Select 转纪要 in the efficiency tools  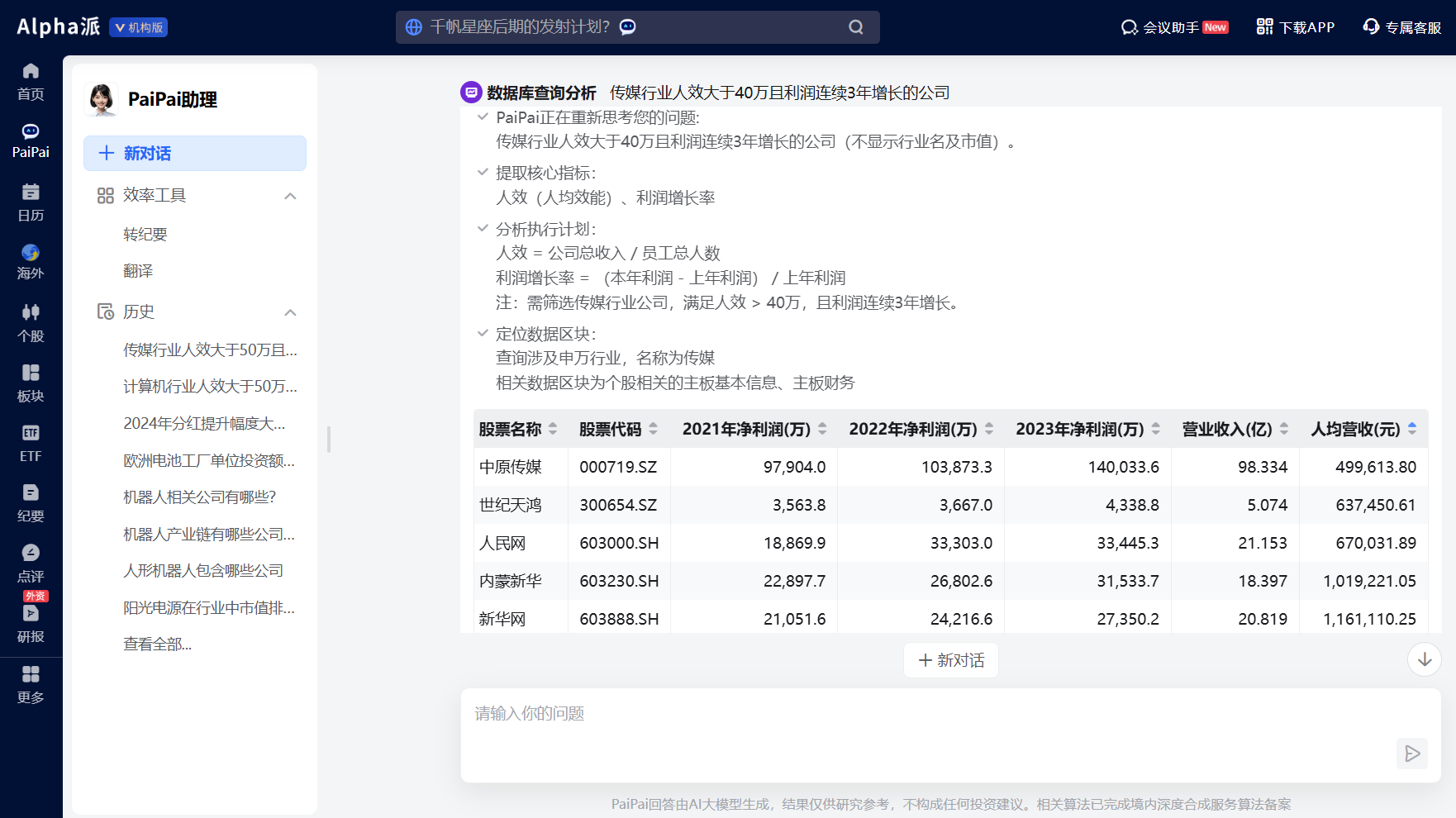click(145, 235)
